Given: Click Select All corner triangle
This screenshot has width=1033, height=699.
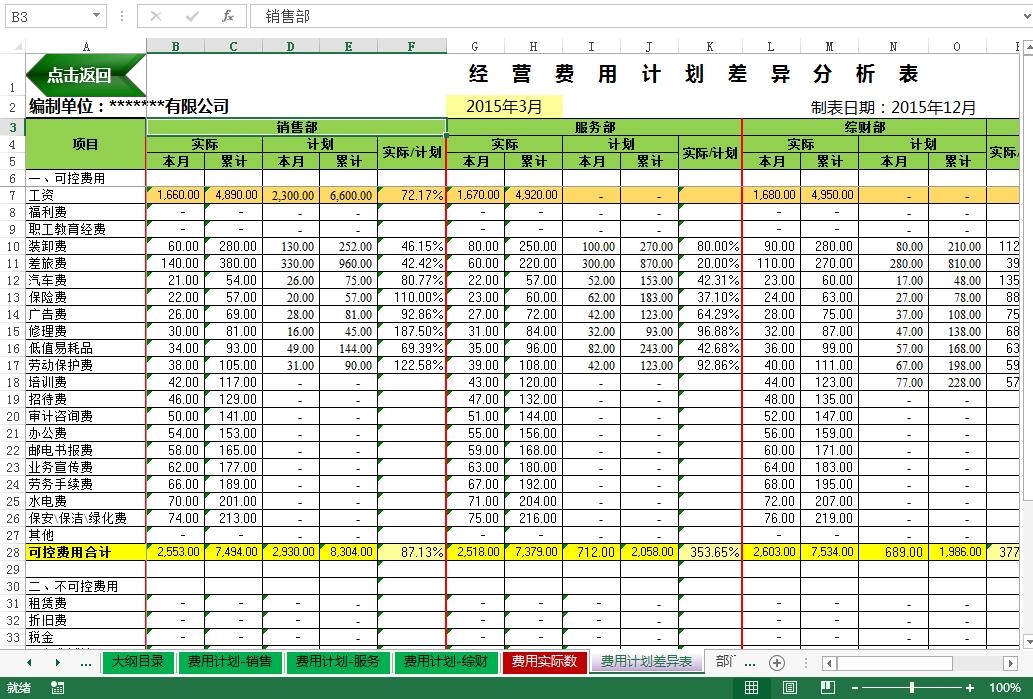Looking at the screenshot, I should tap(13, 46).
